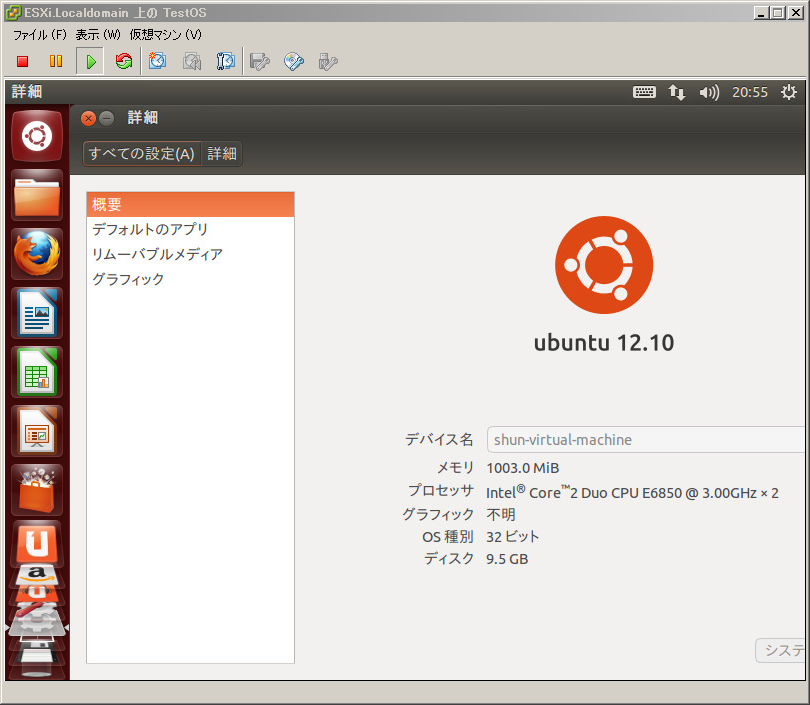Open the 表示(W) menu
Image resolution: width=810 pixels, height=705 pixels.
click(98, 35)
